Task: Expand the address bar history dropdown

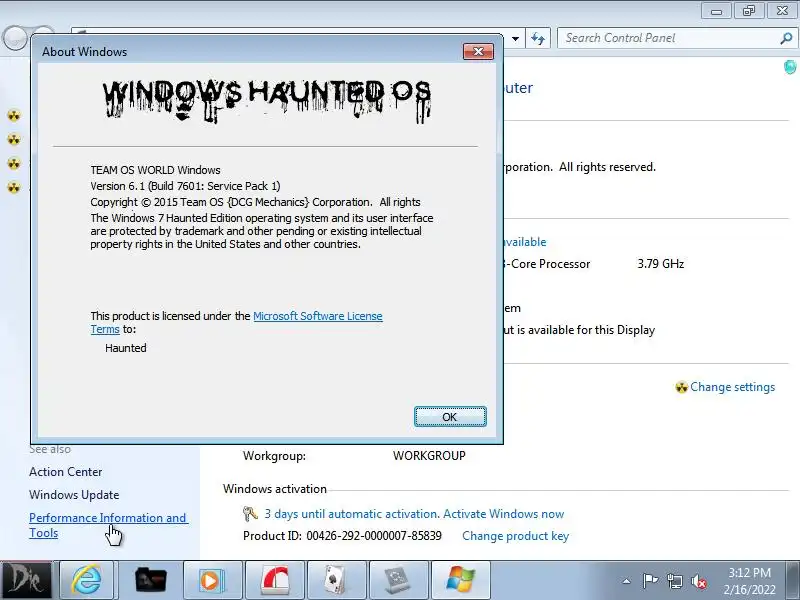Action: (515, 39)
